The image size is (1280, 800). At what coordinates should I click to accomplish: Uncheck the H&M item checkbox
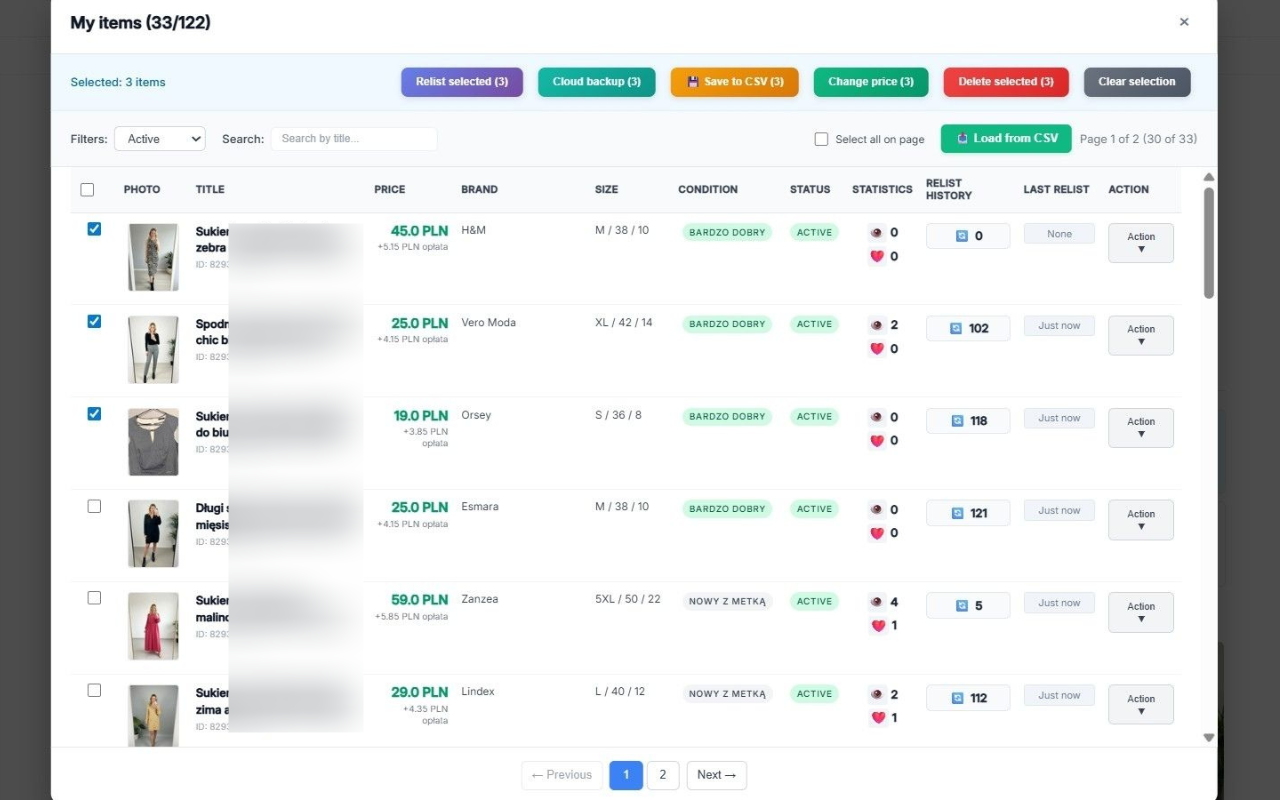click(94, 229)
